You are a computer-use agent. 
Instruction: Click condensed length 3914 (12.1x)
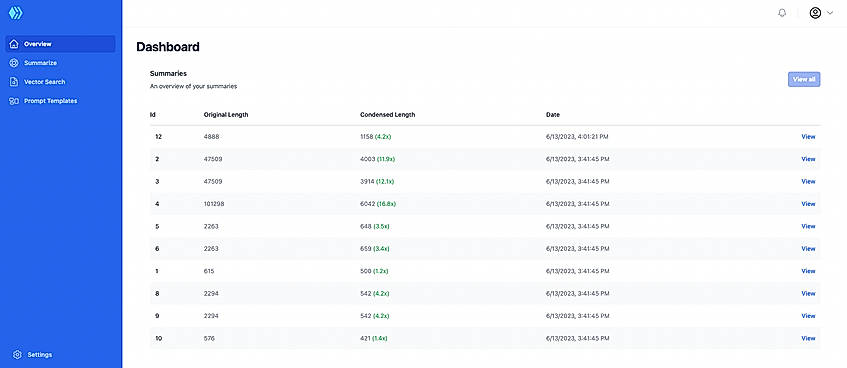(377, 182)
